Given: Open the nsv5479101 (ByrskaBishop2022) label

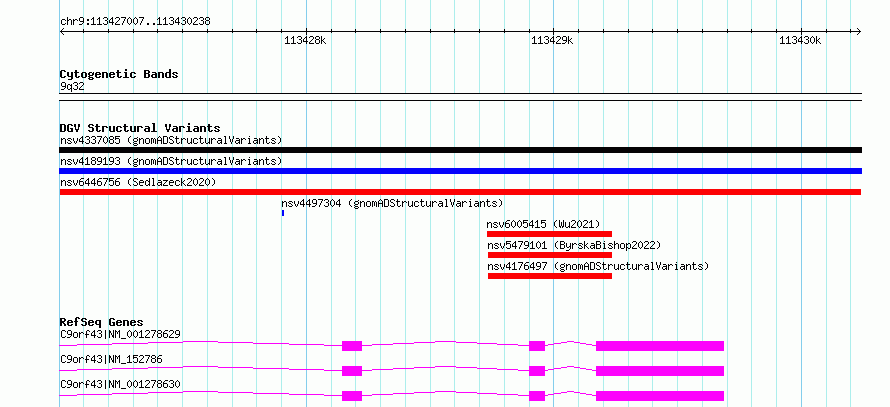Looking at the screenshot, I should (x=574, y=245).
